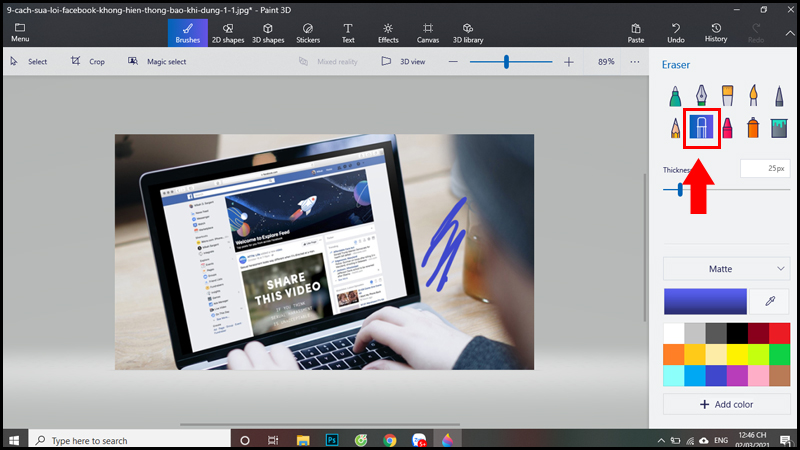Viewport: 800px width, 450px height.
Task: Click the Paste button
Action: point(636,33)
